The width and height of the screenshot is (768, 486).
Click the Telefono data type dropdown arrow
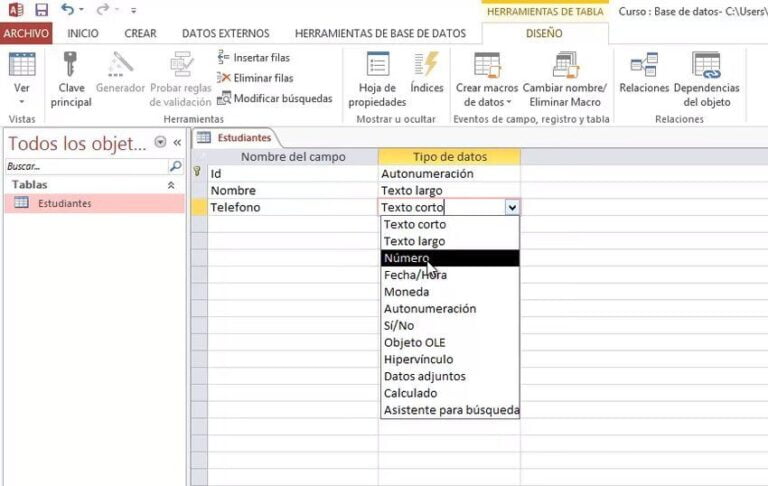(512, 208)
